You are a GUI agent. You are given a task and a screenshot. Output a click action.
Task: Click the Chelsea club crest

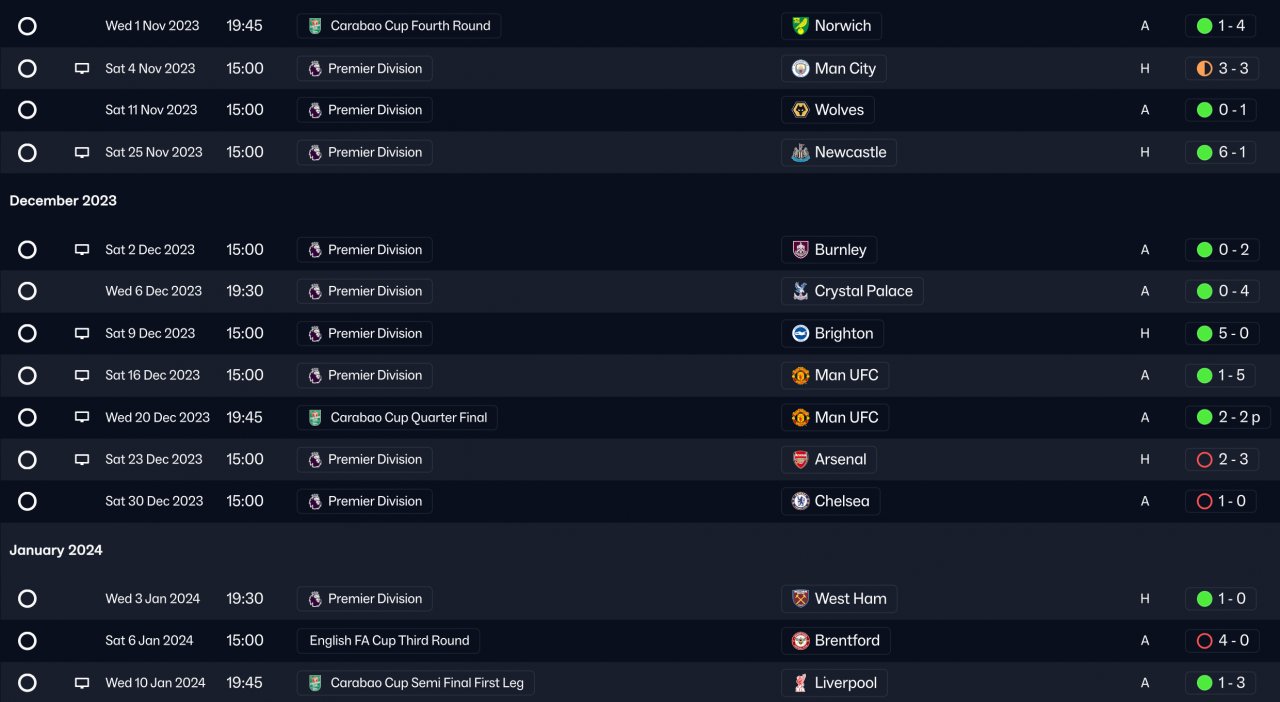[x=800, y=501]
